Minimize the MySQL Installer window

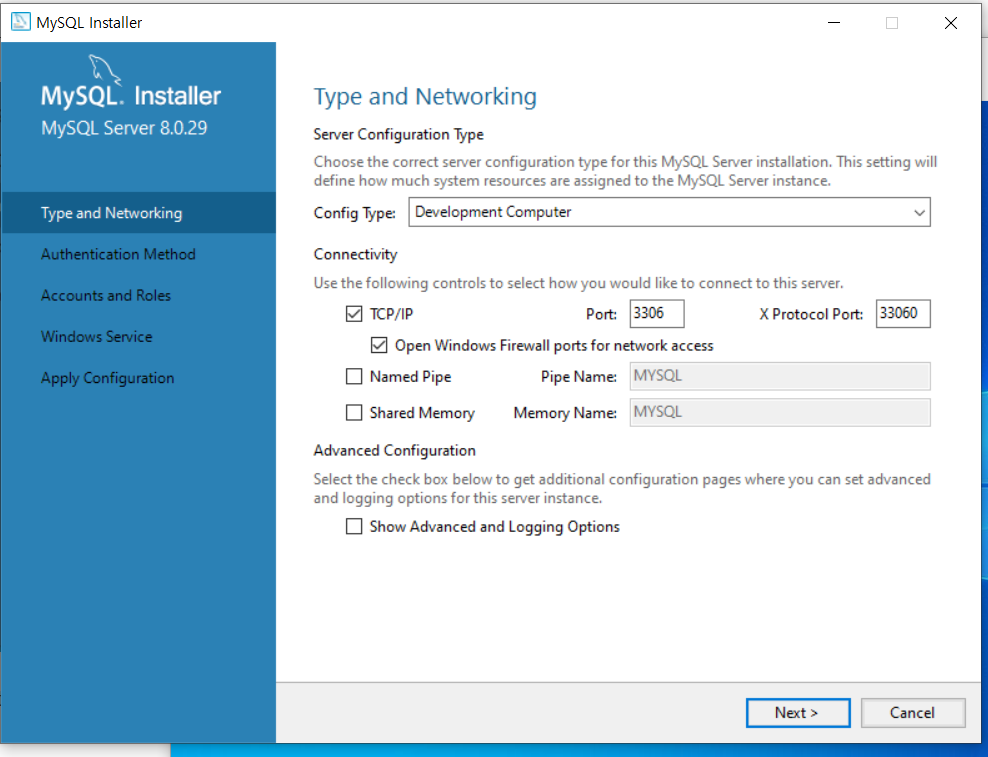834,23
